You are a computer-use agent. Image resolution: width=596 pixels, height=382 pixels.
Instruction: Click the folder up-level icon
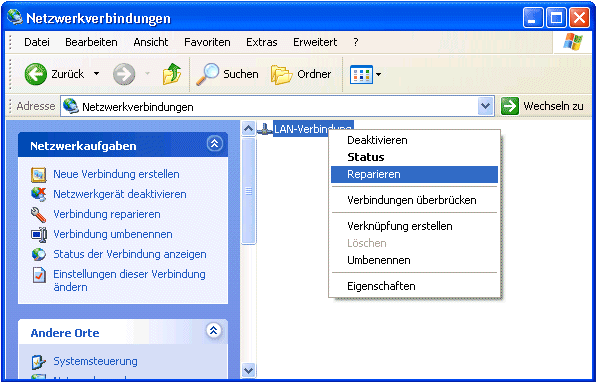click(x=172, y=74)
